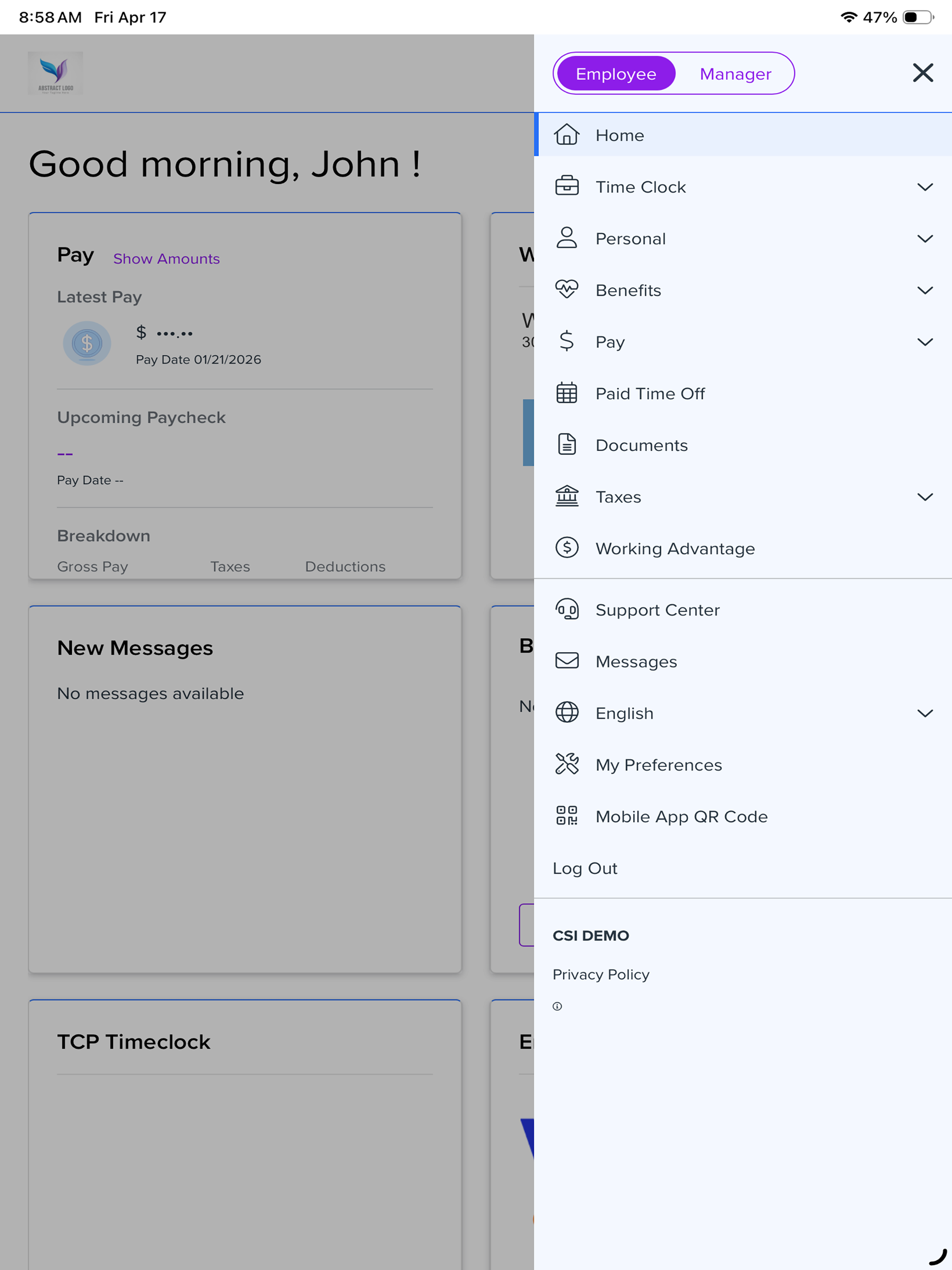
Task: Click the CSI DEMO company label
Action: (590, 935)
